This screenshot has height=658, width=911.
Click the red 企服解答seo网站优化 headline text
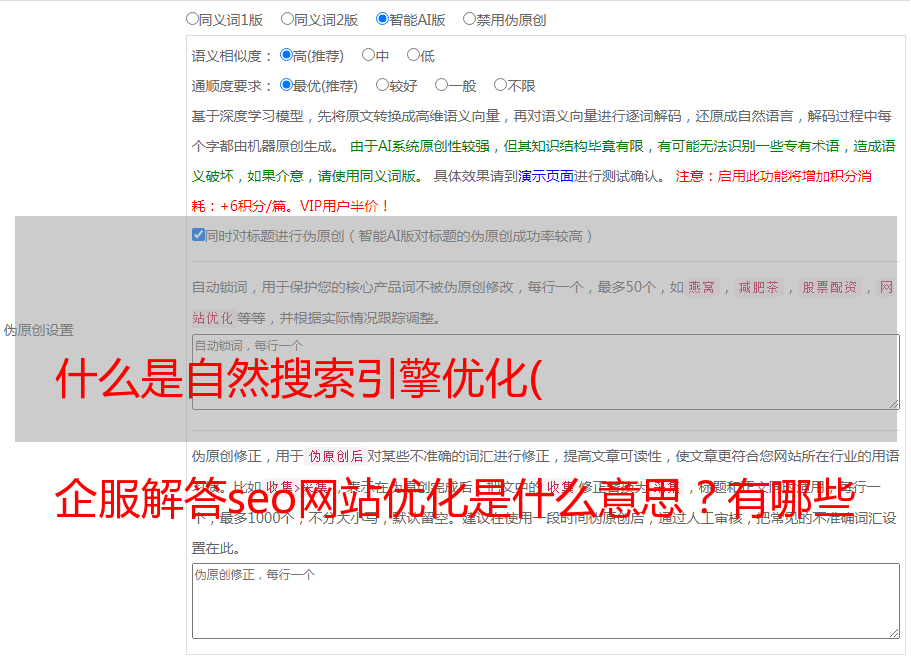point(452,499)
